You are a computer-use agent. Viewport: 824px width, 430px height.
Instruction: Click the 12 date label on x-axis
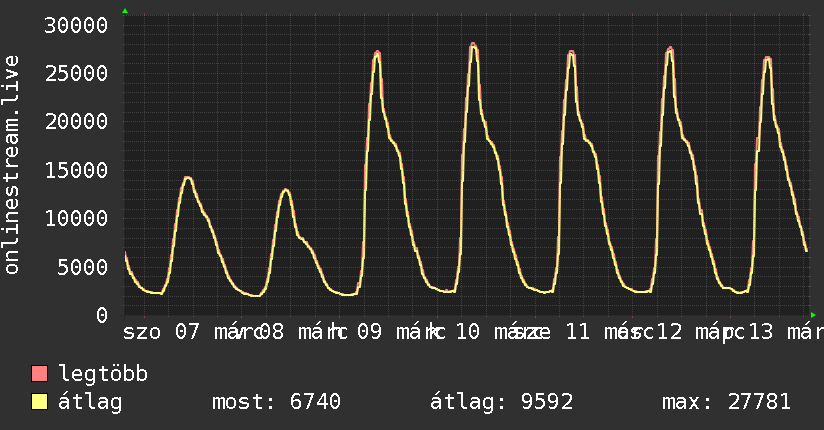(670, 332)
